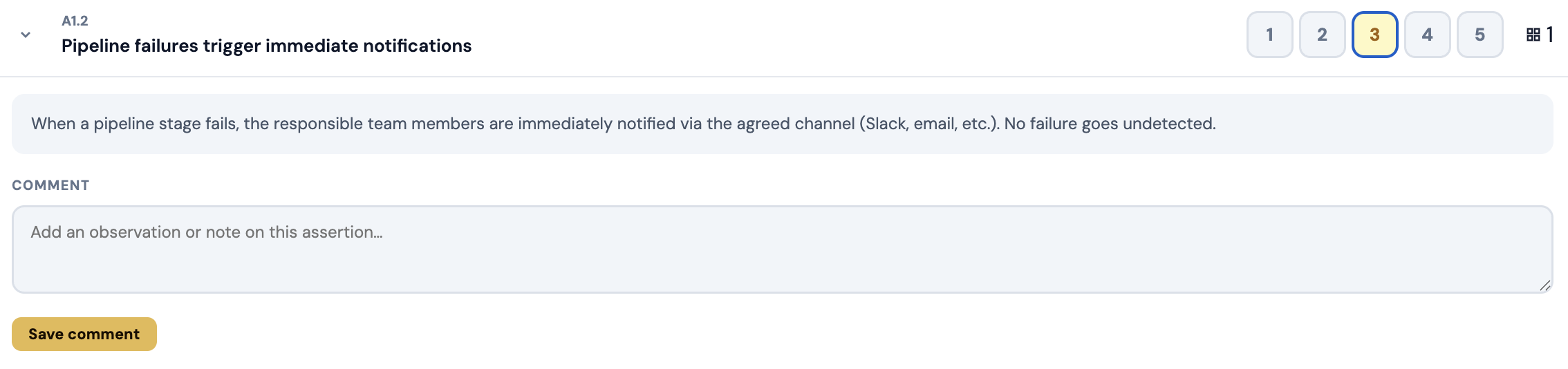The image size is (1568, 369).
Task: Focus the comment text area
Action: 781,249
